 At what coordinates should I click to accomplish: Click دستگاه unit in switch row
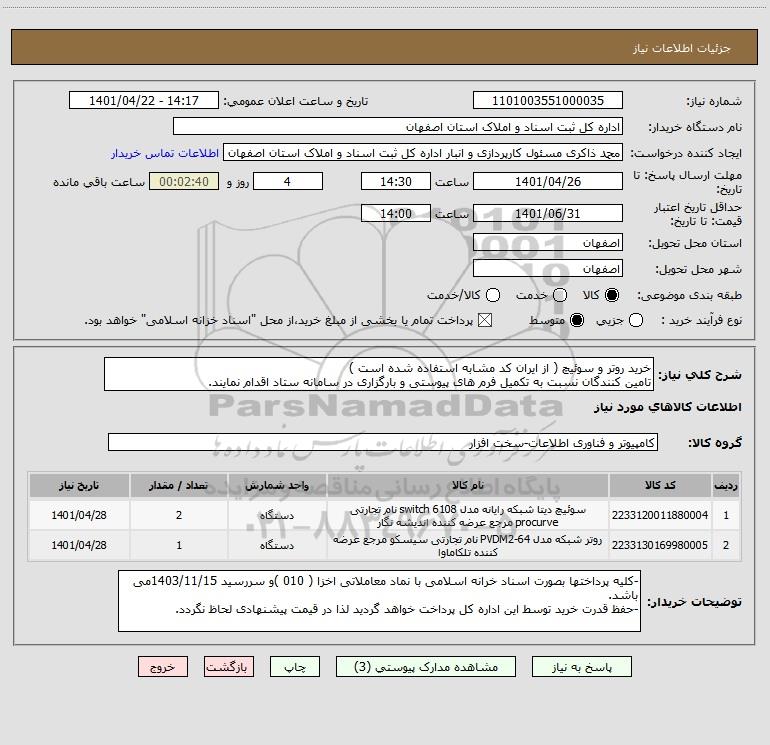click(x=277, y=515)
